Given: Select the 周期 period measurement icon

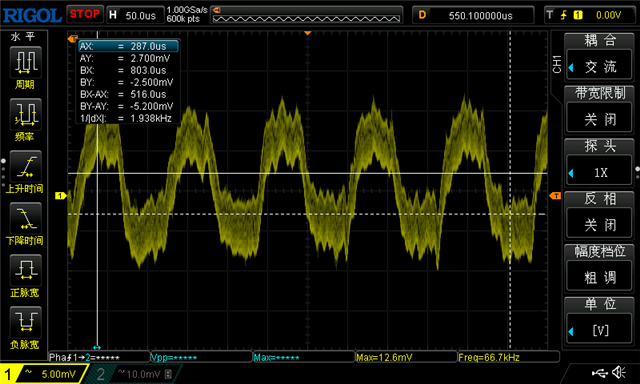Looking at the screenshot, I should (x=25, y=62).
